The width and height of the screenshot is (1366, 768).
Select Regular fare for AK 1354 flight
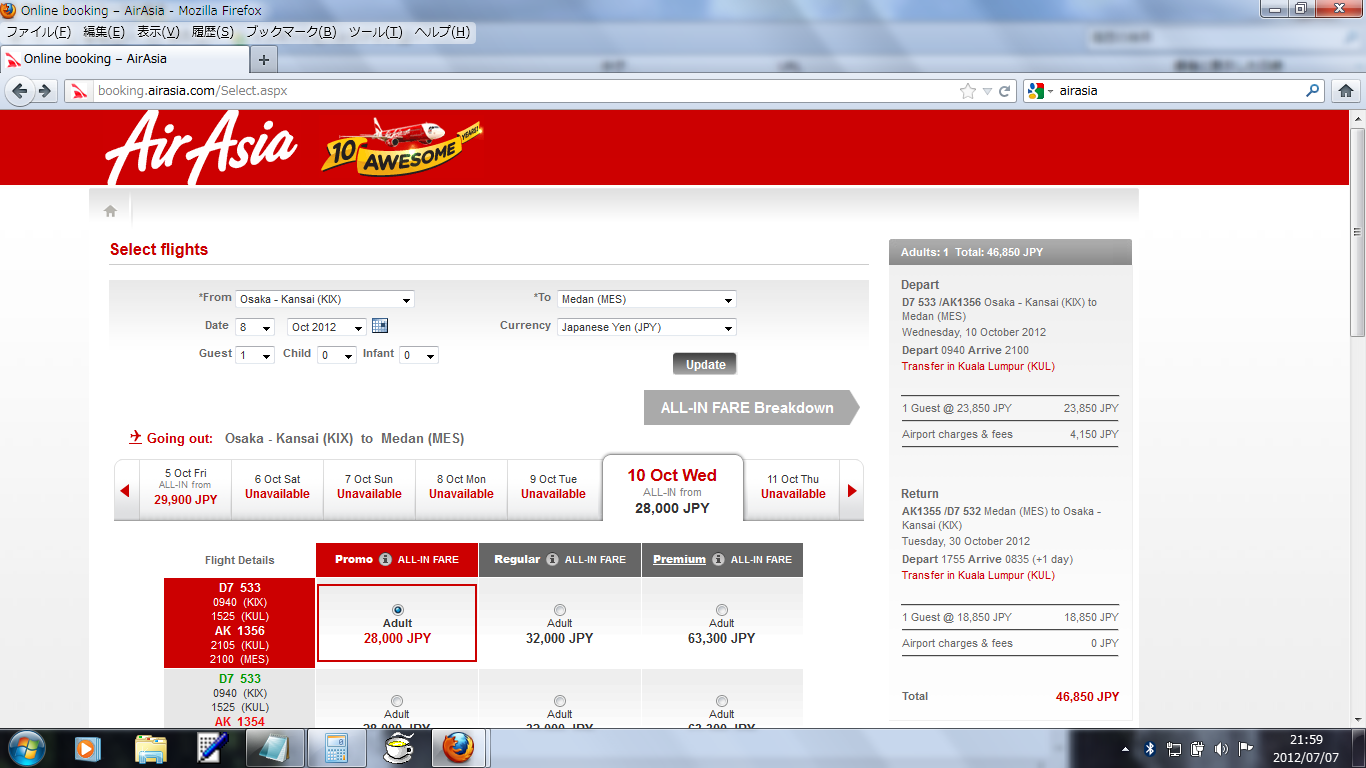tap(560, 700)
